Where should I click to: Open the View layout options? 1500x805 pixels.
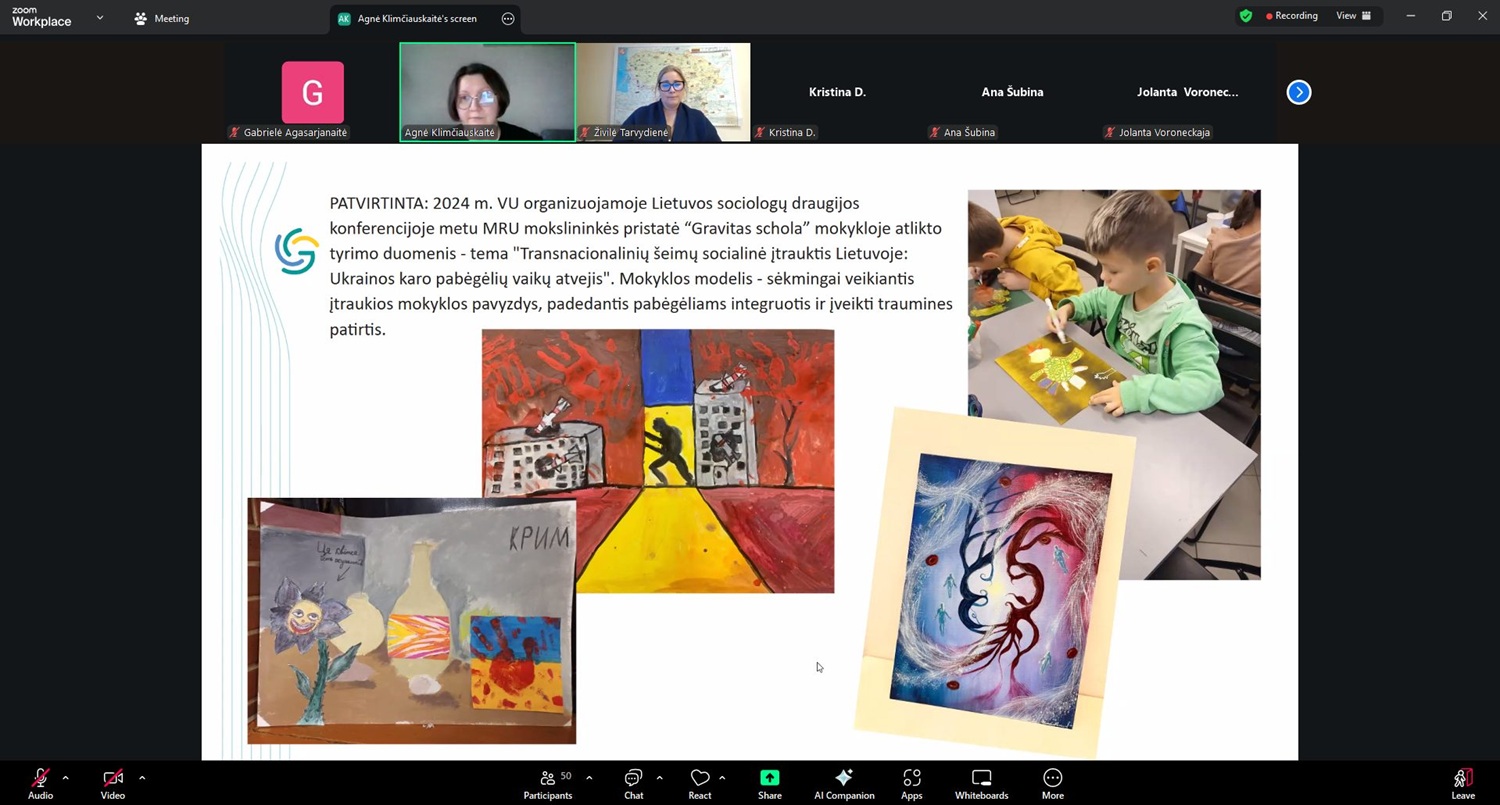coord(1353,16)
